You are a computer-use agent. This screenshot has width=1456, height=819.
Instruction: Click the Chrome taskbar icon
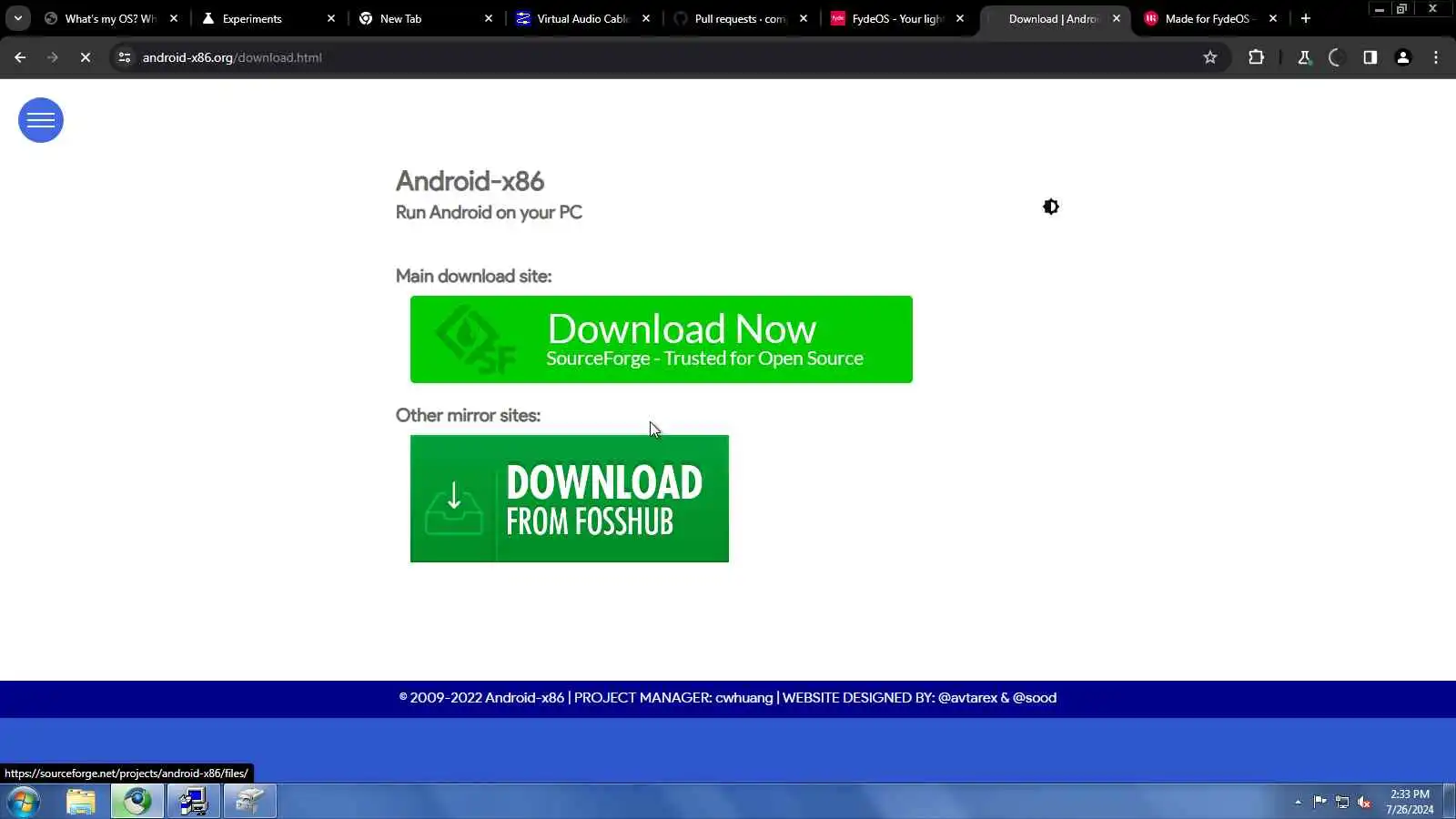pos(137,802)
